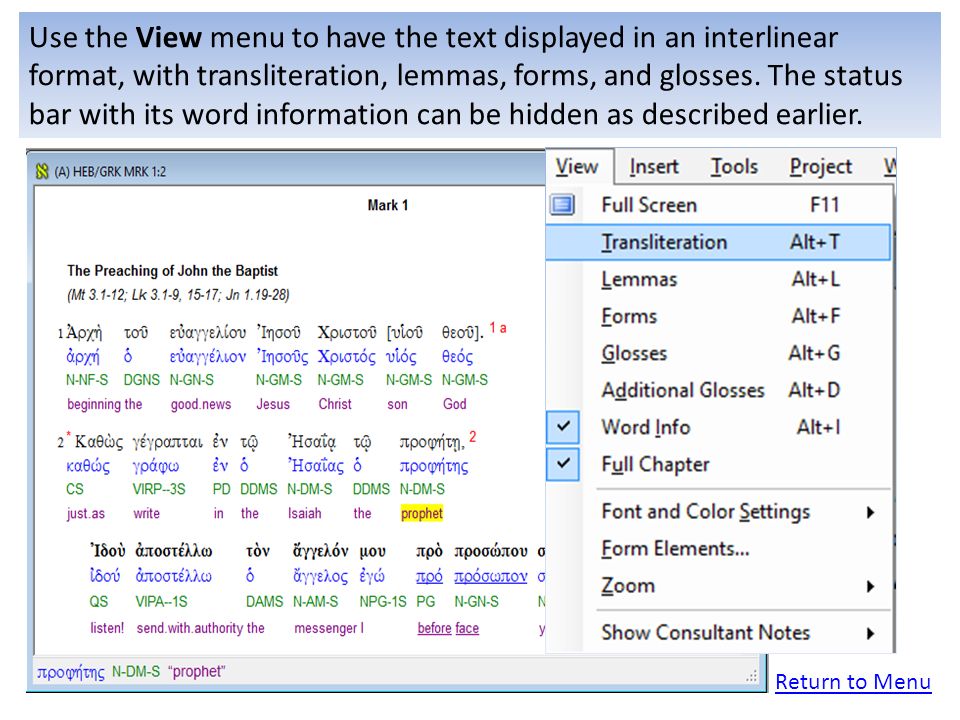Image resolution: width=960 pixels, height=720 pixels.
Task: Choose Transliteration from the View menu
Action: point(718,242)
